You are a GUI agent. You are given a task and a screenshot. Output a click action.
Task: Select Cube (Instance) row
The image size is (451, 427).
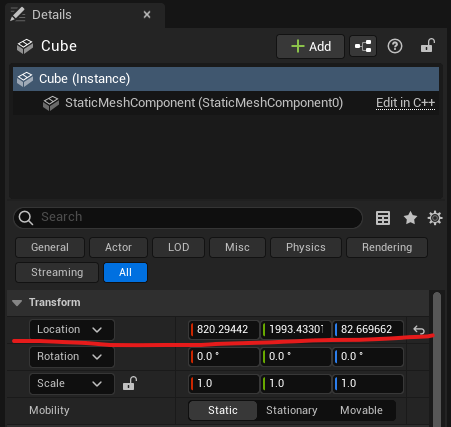click(226, 79)
